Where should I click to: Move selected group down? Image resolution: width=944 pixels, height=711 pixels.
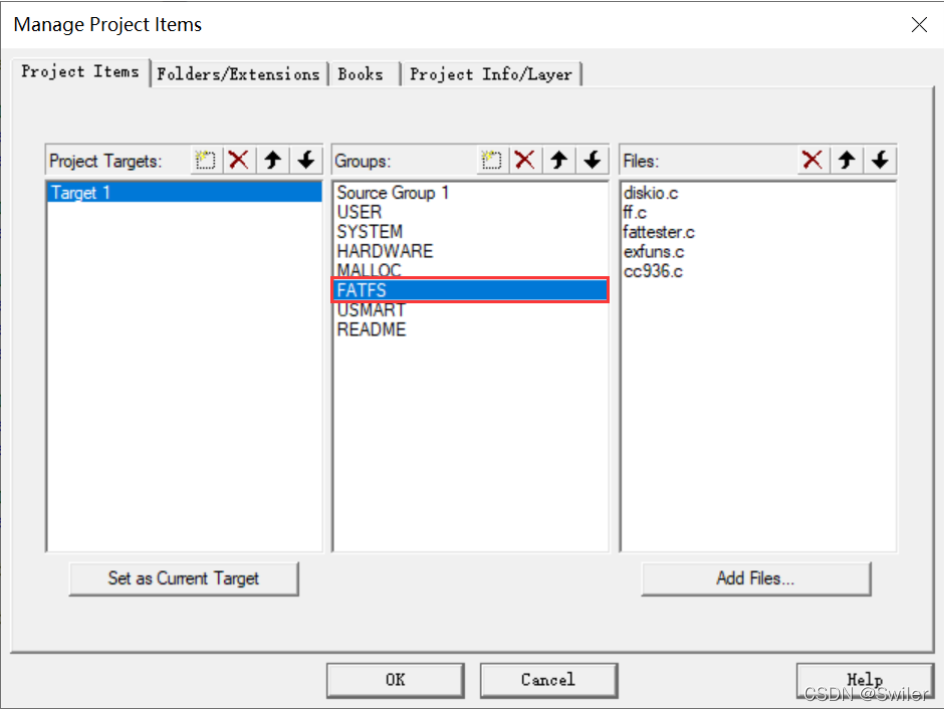(x=592, y=160)
